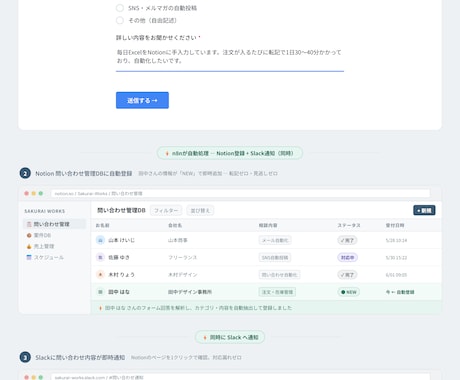460x380 pixels.
Task: Click the 山本商事 company cell
Action: [x=178, y=240]
